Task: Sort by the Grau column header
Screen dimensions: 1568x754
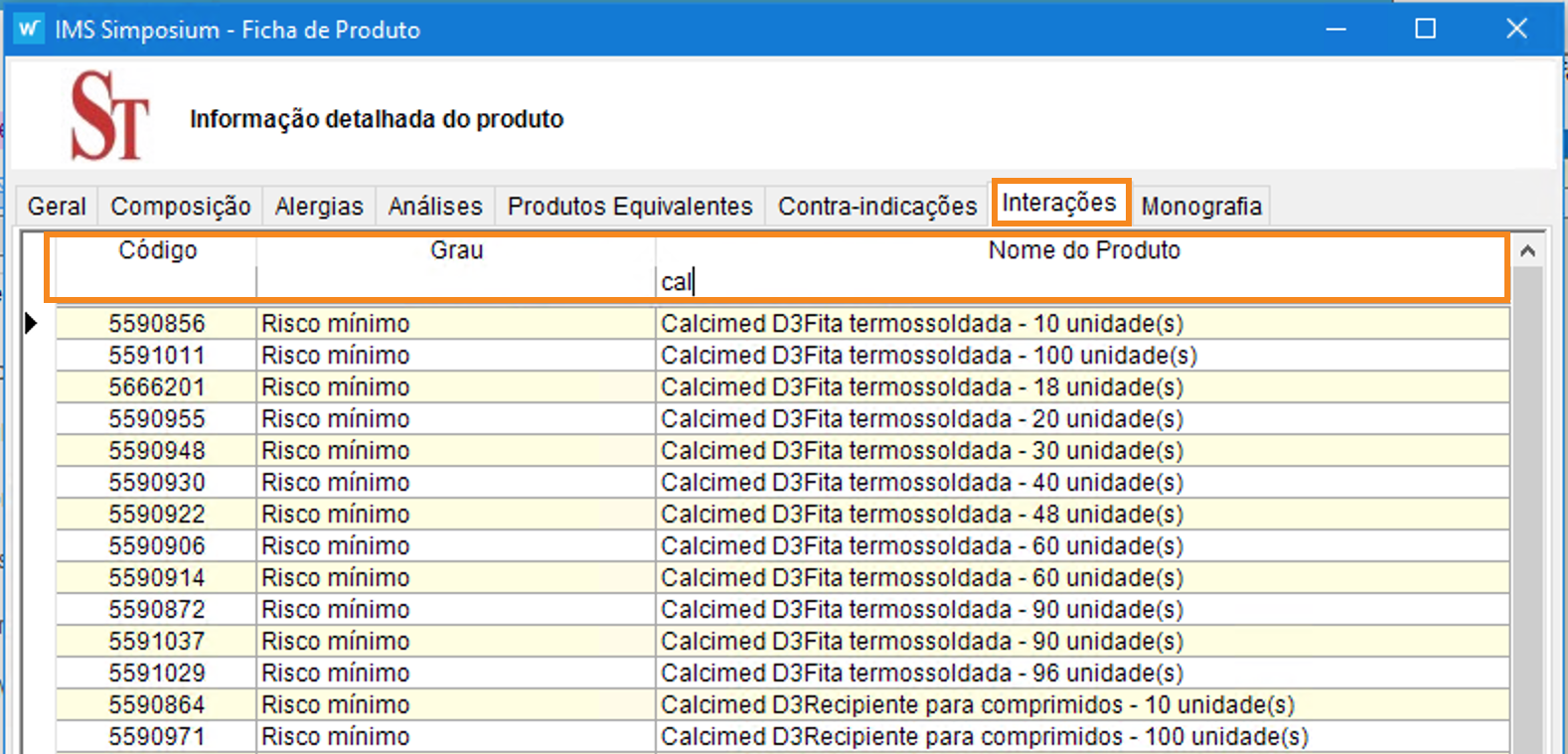Action: pos(456,250)
